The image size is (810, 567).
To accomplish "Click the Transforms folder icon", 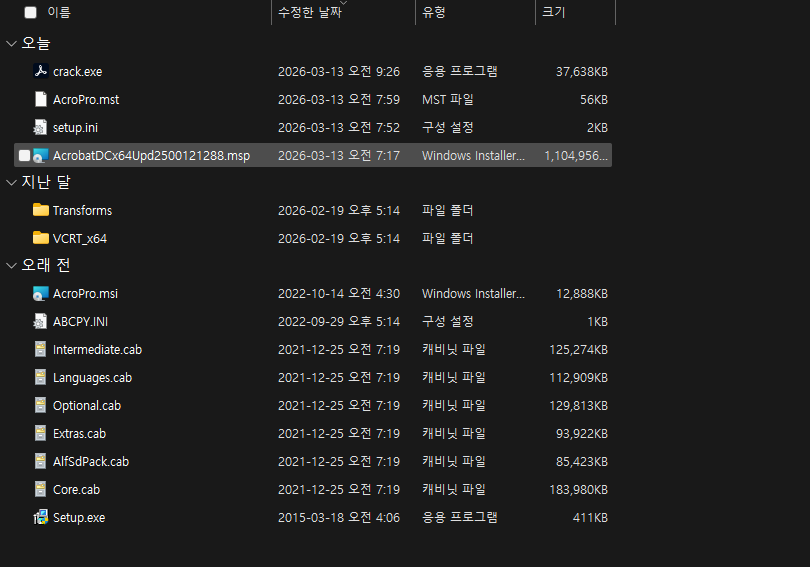I will click(x=40, y=210).
